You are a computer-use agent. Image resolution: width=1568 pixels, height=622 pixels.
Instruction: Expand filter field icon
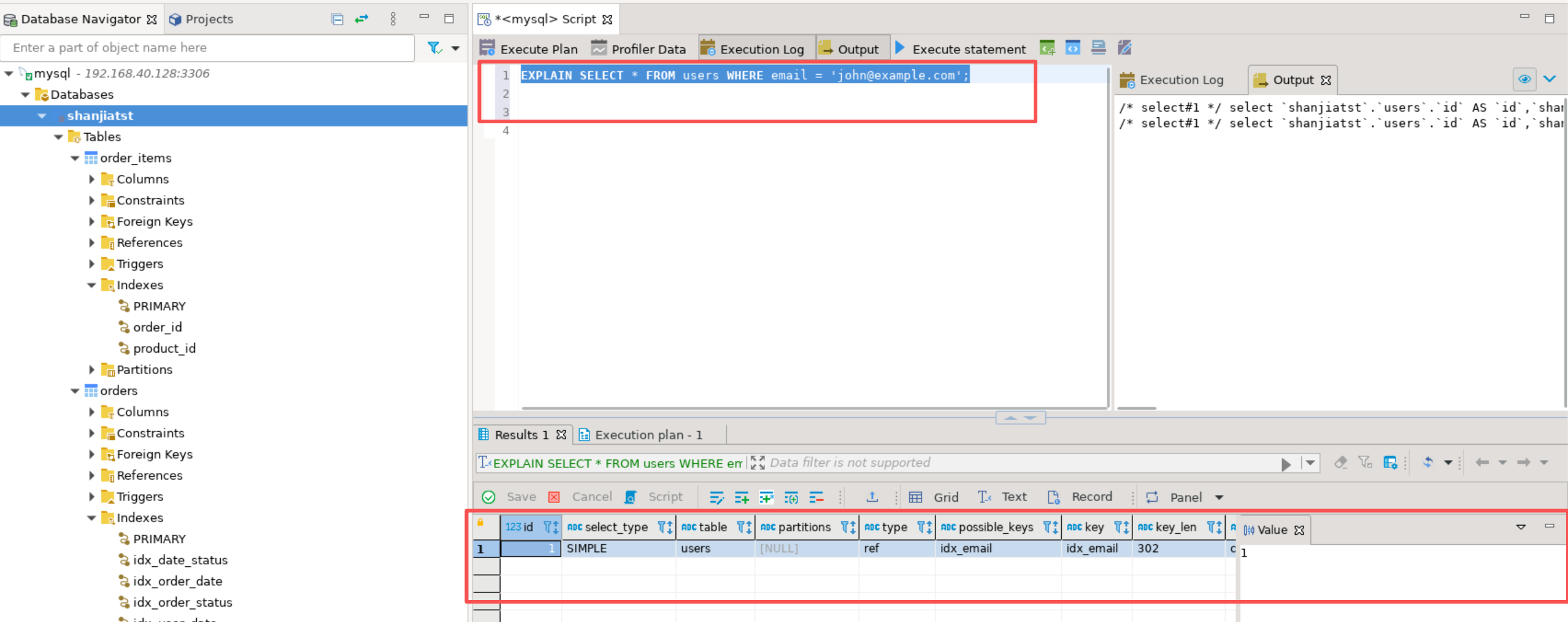(x=758, y=463)
